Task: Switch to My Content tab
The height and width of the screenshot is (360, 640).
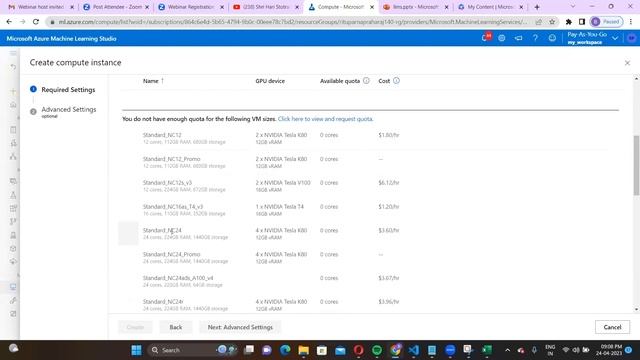Action: [490, 7]
